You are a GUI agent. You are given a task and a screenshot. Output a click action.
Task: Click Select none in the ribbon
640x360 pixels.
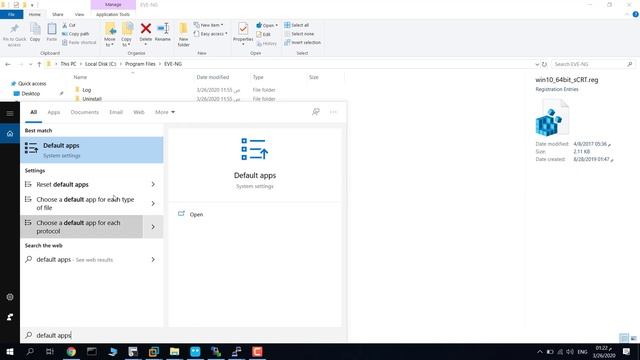coord(299,34)
